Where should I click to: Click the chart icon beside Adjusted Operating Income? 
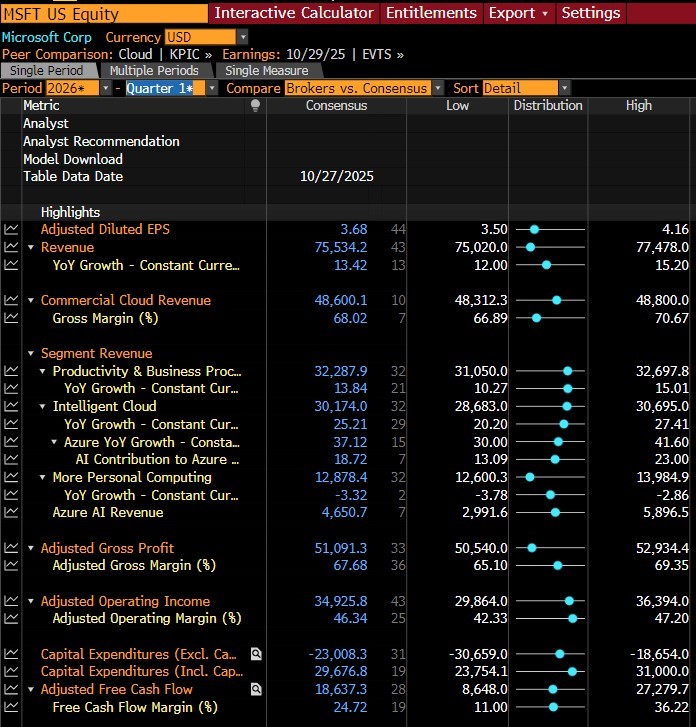(x=11, y=601)
